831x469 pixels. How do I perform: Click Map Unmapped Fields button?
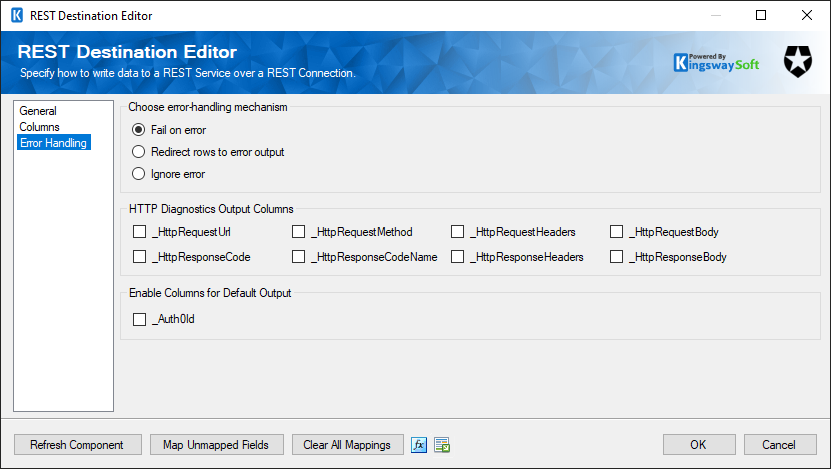pos(216,445)
